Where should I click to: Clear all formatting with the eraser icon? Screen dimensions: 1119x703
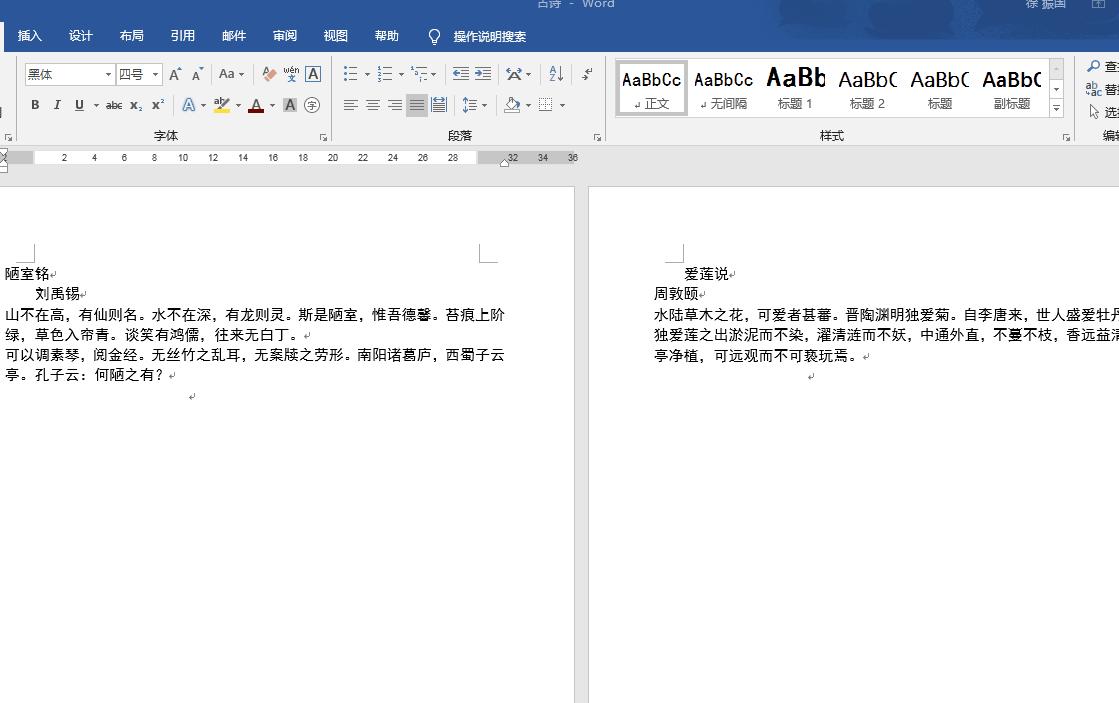(268, 74)
